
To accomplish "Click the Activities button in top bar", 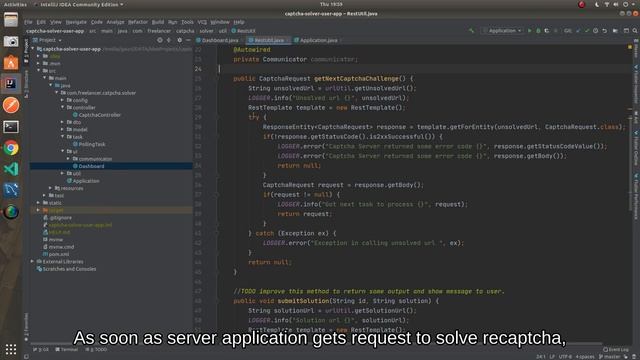I will 15,4.
